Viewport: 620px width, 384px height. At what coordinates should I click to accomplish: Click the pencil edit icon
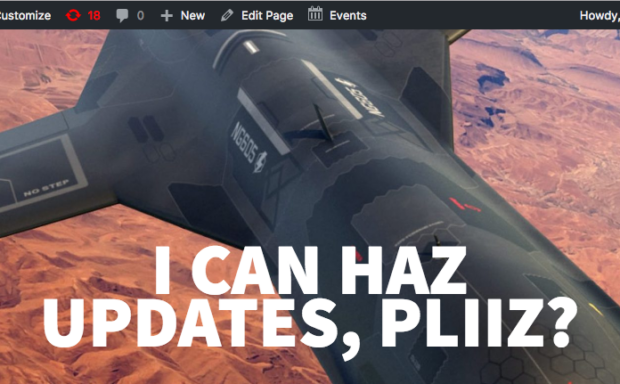coord(227,15)
